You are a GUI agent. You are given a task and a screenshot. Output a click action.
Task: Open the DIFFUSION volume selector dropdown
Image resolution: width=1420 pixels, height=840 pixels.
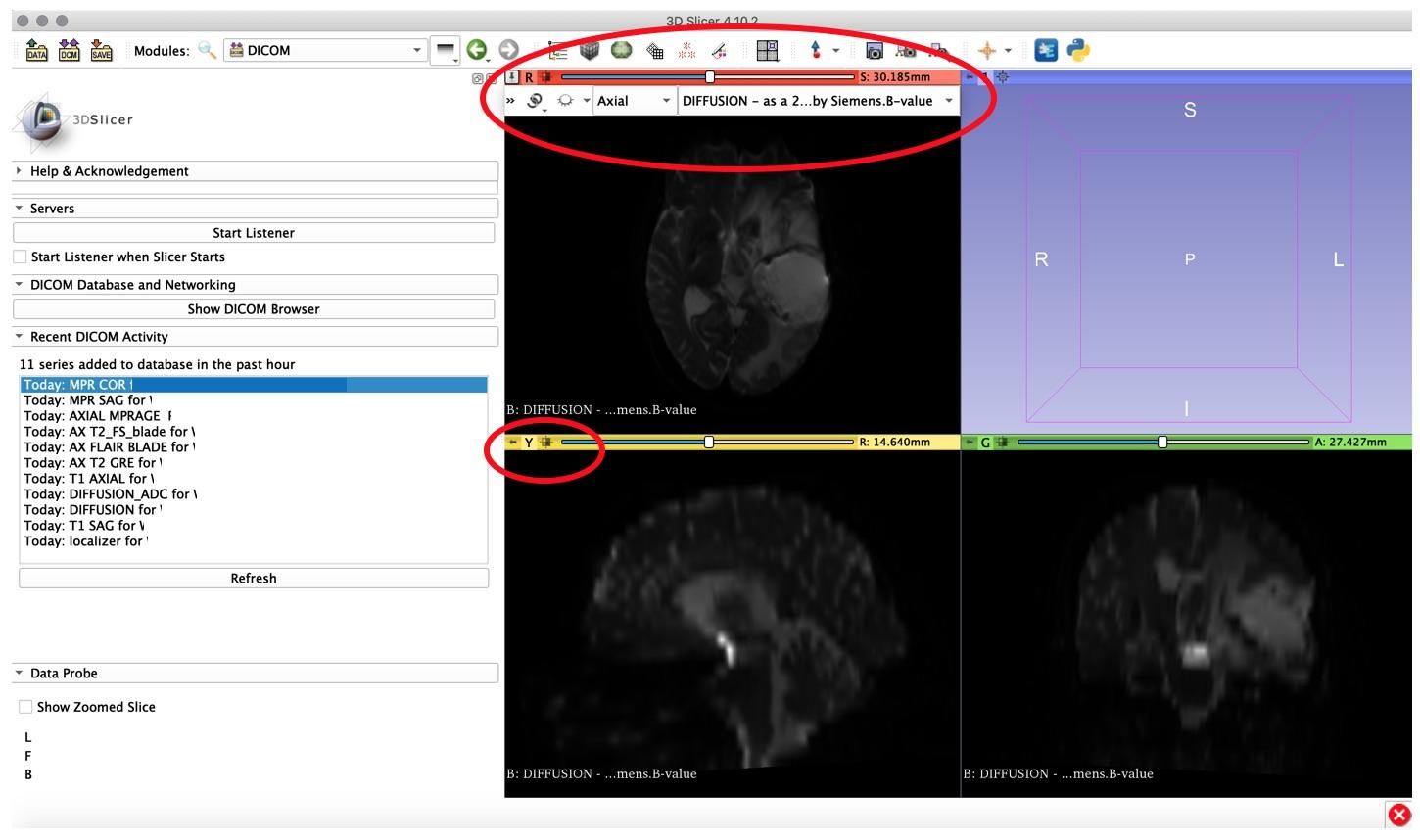tap(816, 100)
